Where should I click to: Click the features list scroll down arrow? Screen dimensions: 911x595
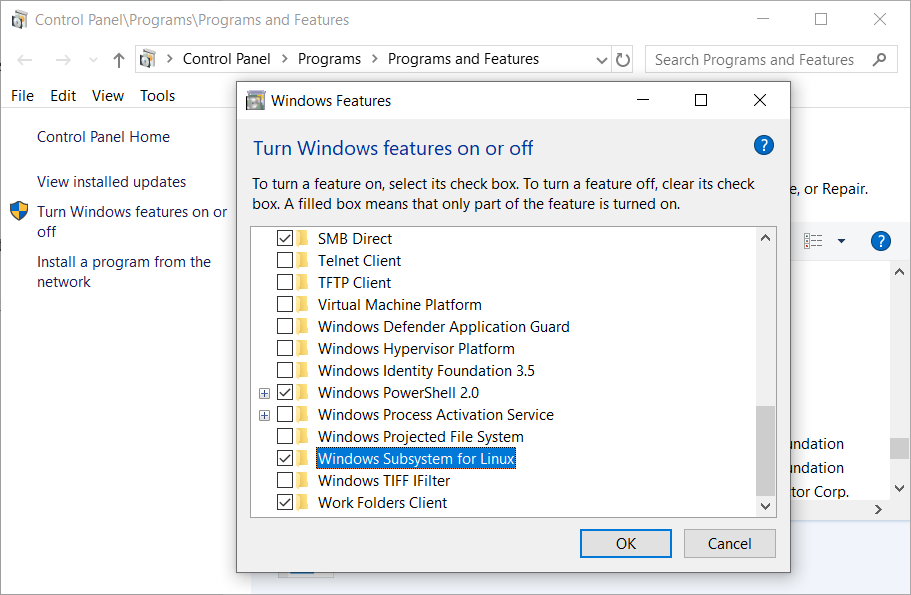pos(765,506)
